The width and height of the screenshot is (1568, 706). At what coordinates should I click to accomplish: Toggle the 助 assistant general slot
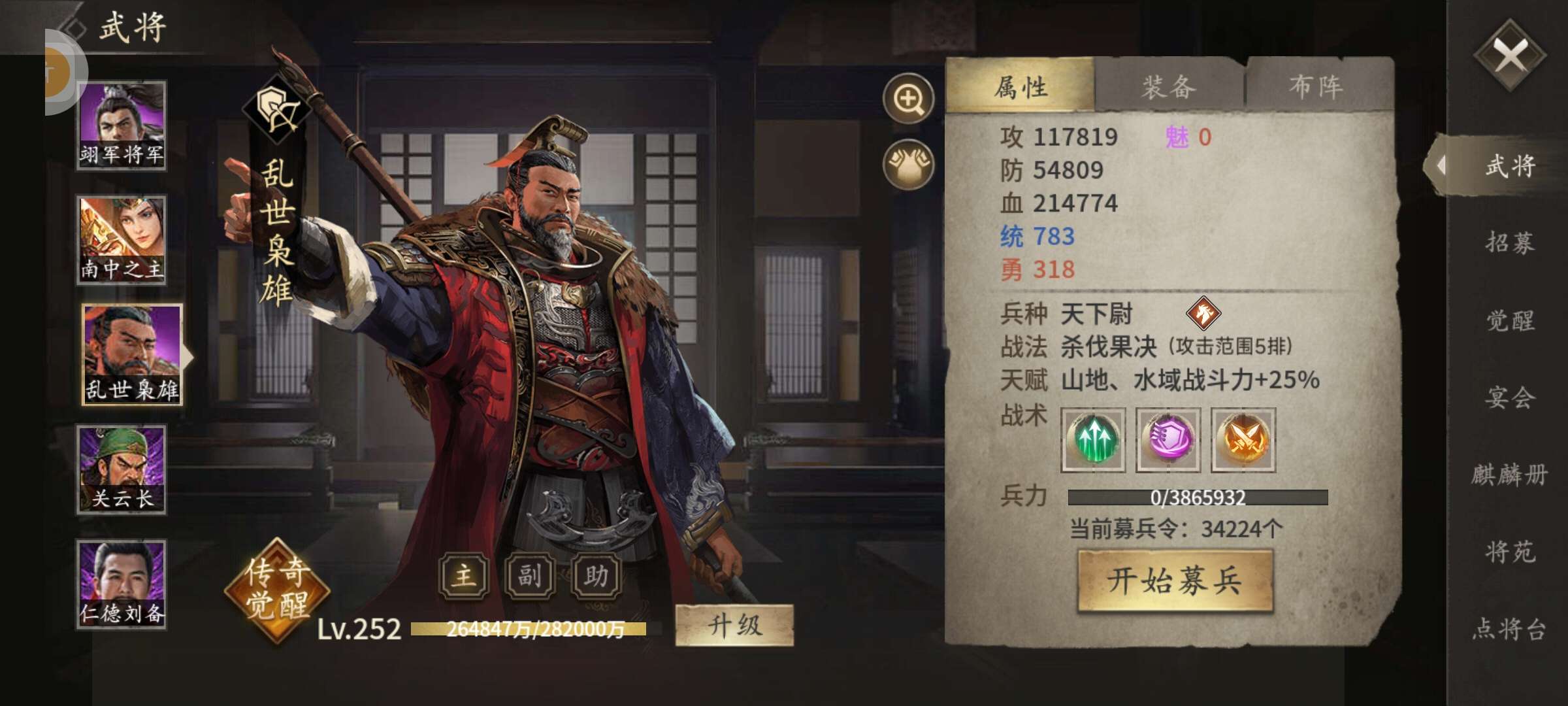click(x=596, y=576)
